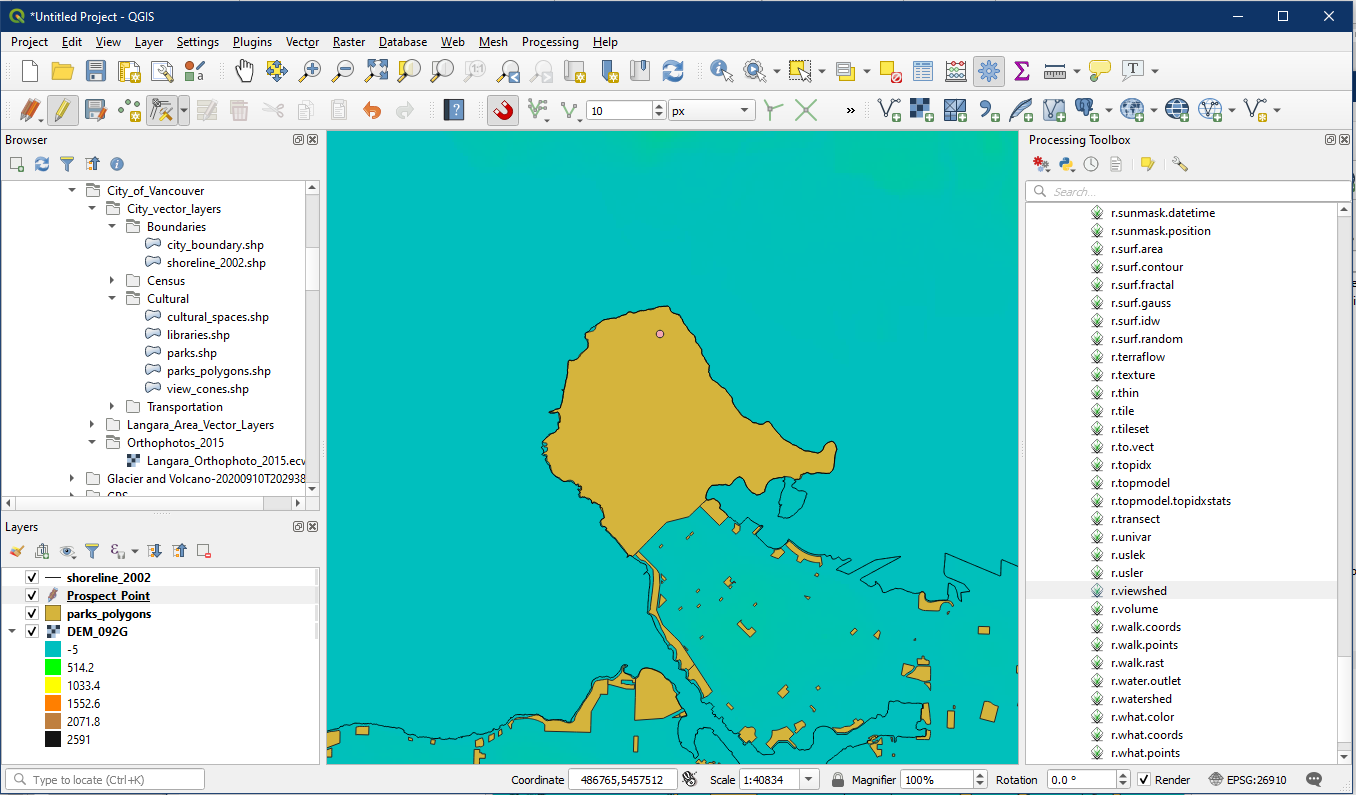Open the Scale dropdown in status bar
Viewport: 1356px width, 795px height.
coord(809,780)
